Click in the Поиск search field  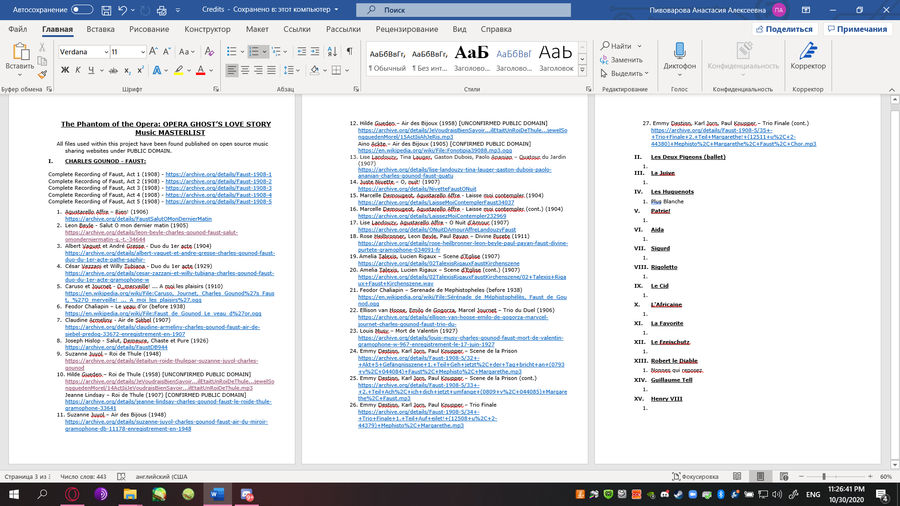[x=463, y=10]
